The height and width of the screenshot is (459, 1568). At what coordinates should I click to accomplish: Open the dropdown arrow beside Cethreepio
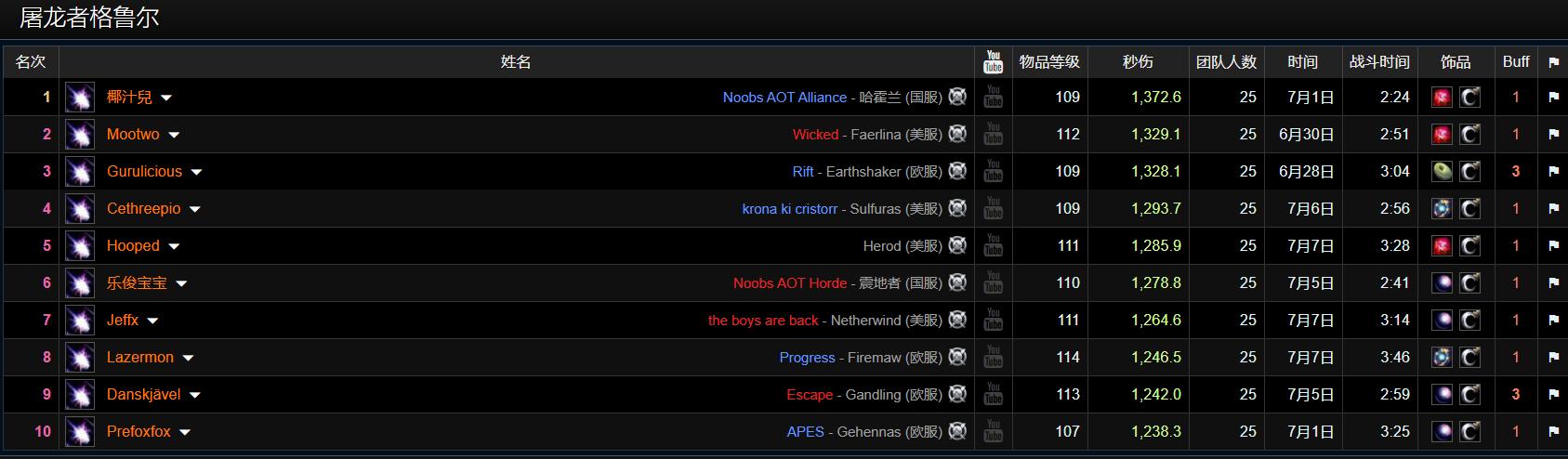[x=195, y=209]
